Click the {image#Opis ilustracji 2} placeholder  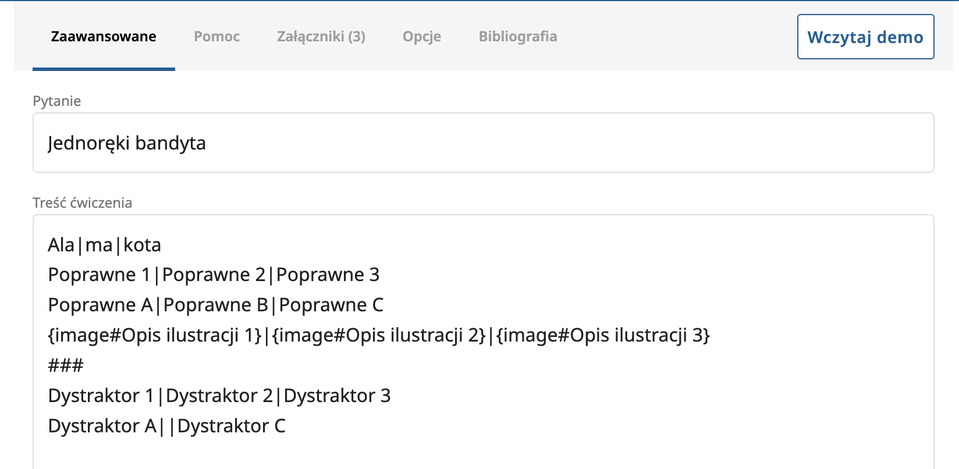(379, 335)
